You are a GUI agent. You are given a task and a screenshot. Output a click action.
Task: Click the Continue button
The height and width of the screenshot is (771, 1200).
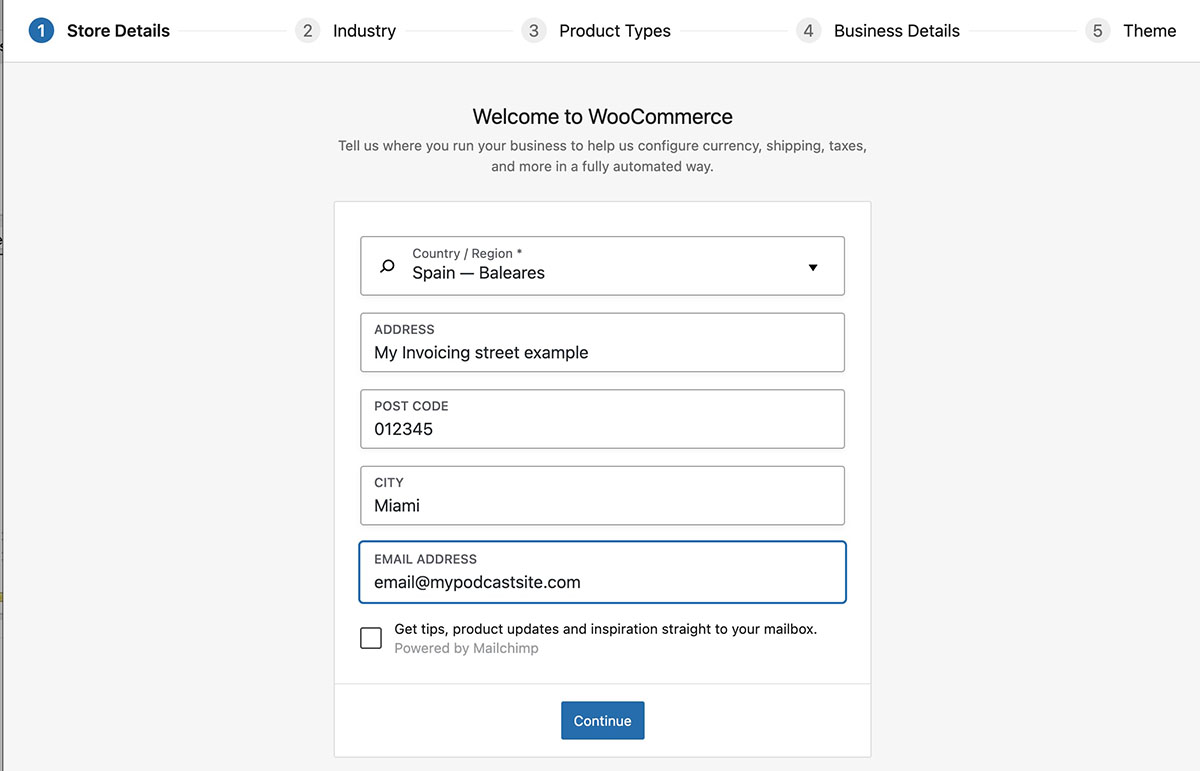(x=603, y=721)
